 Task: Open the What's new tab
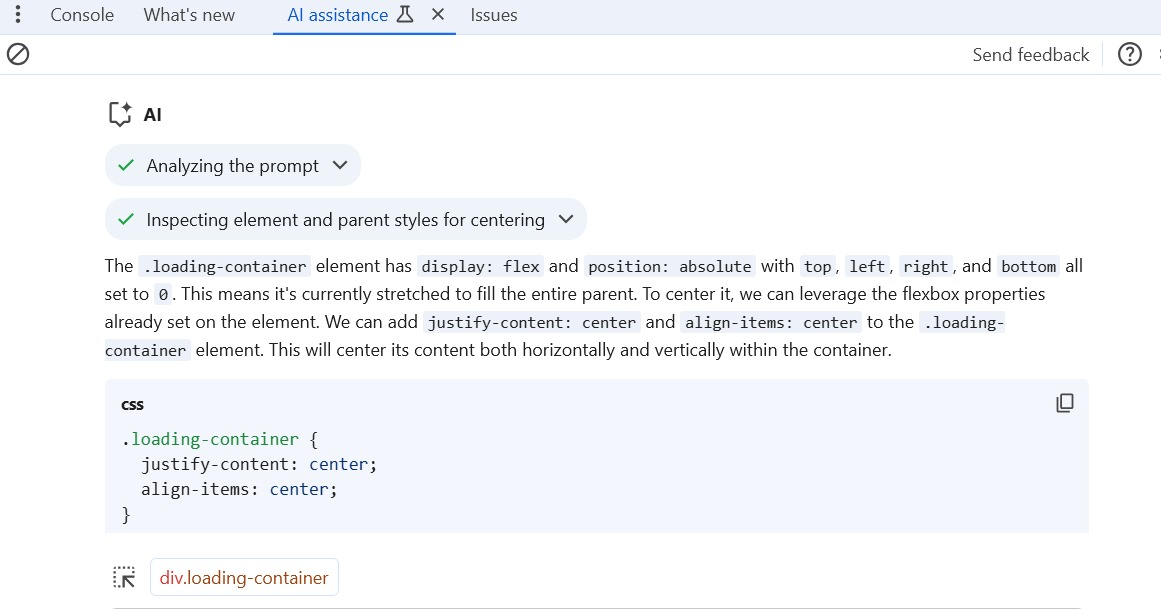click(x=189, y=15)
